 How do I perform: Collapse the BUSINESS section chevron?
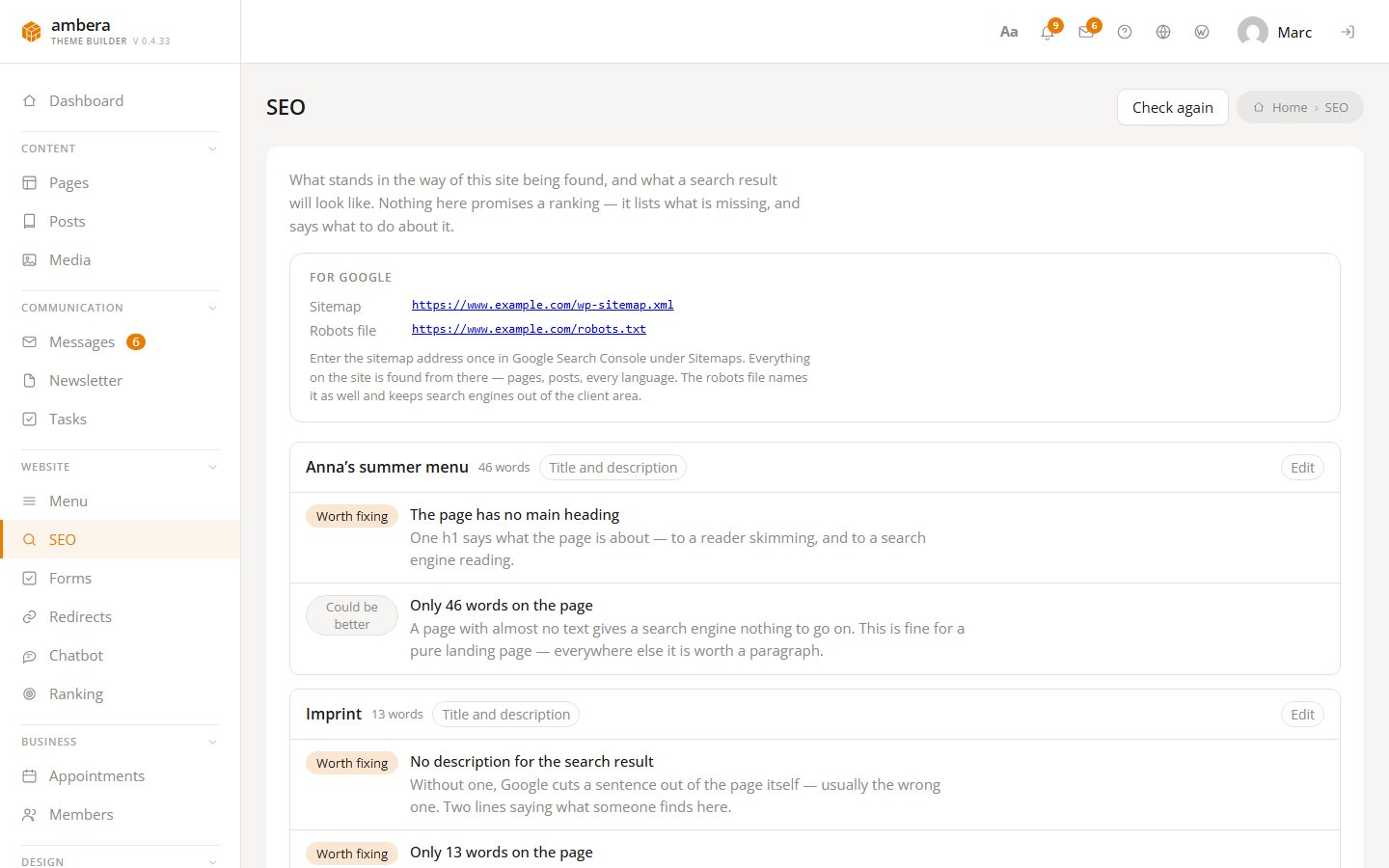tap(212, 742)
